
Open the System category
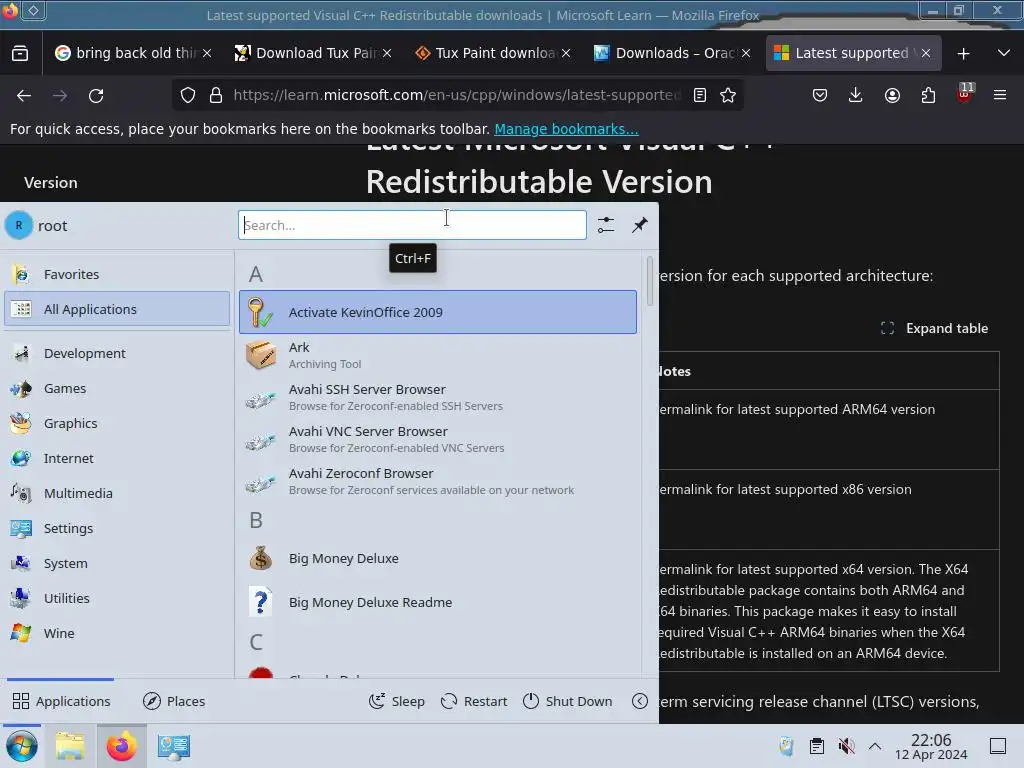pyautogui.click(x=117, y=563)
